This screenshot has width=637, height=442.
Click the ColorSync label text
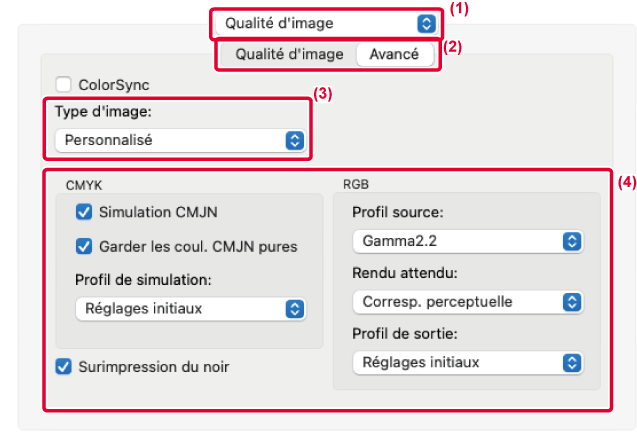coord(114,85)
